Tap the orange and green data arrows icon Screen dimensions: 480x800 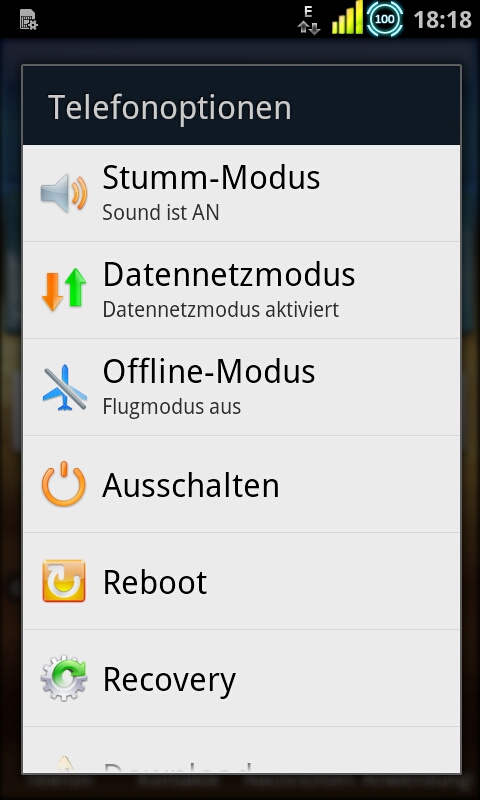(x=64, y=289)
